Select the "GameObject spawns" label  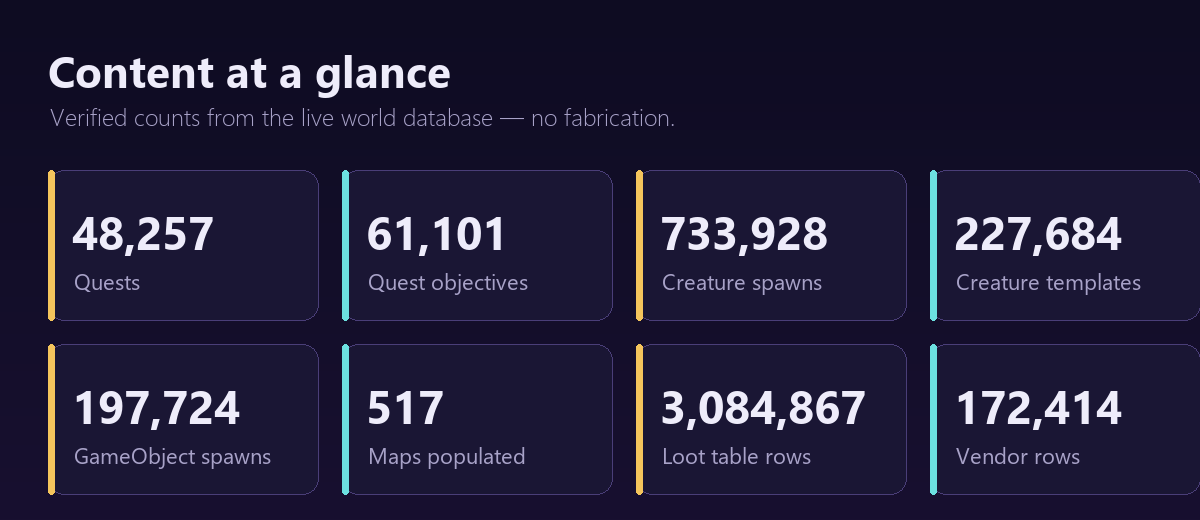click(172, 457)
